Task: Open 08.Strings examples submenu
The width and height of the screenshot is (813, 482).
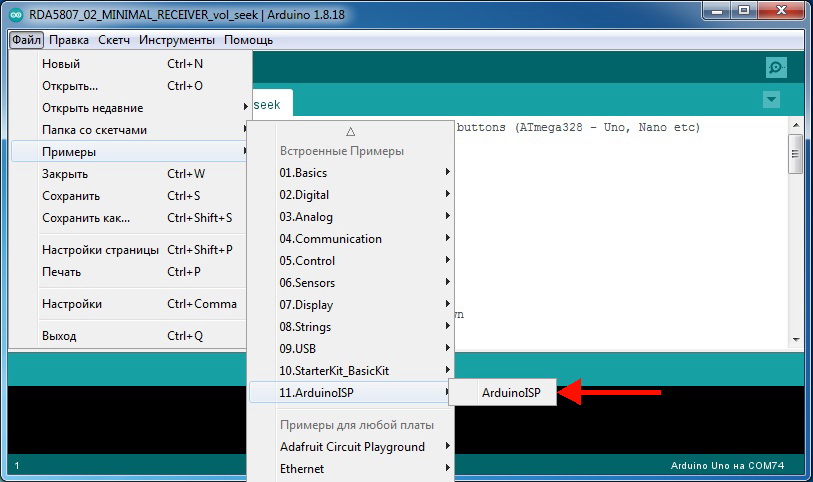Action: click(x=352, y=327)
